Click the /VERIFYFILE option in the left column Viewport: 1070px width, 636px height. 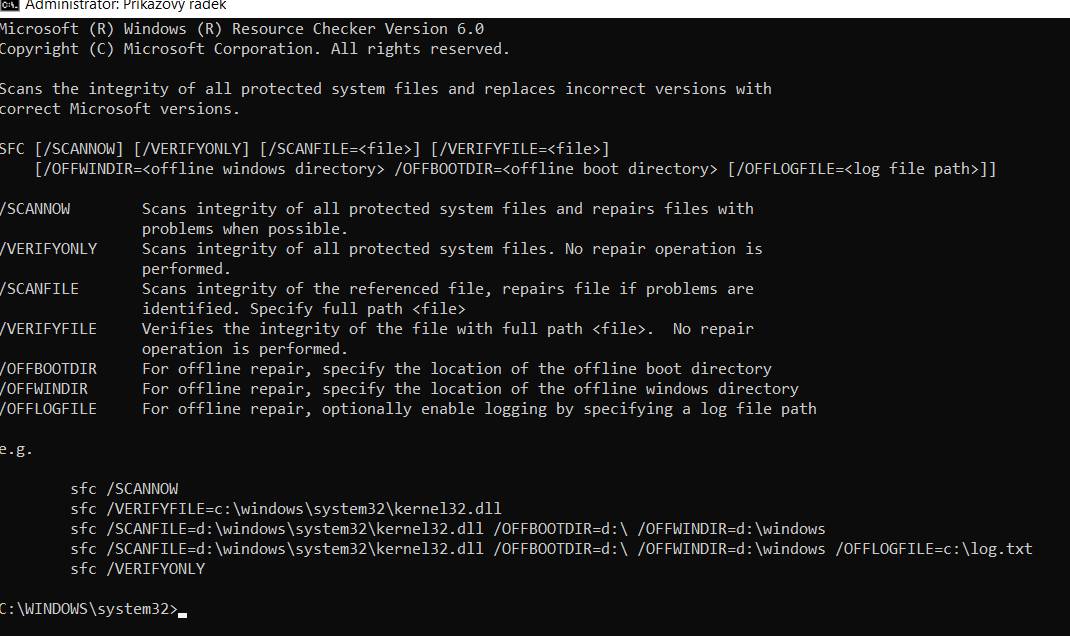(49, 329)
